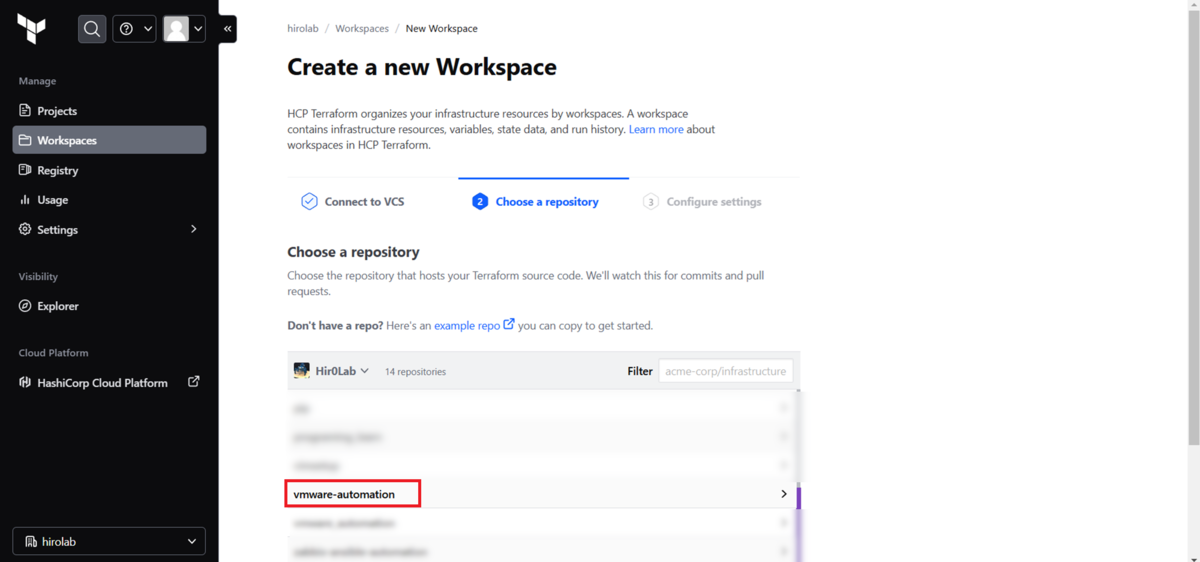Go to Projects in sidebar
The width and height of the screenshot is (1200, 562).
pyautogui.click(x=109, y=111)
